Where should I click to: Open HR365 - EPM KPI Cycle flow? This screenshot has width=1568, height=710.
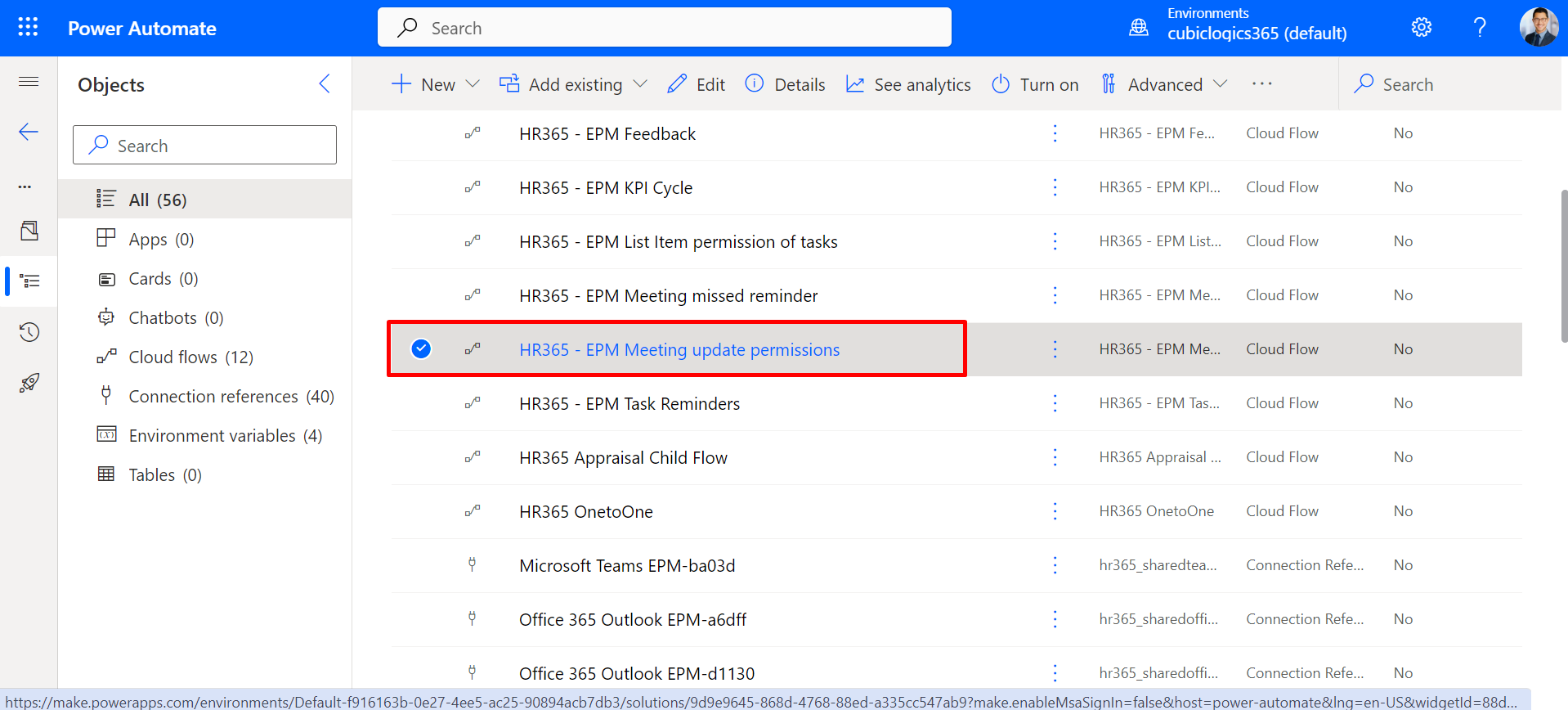click(x=606, y=187)
